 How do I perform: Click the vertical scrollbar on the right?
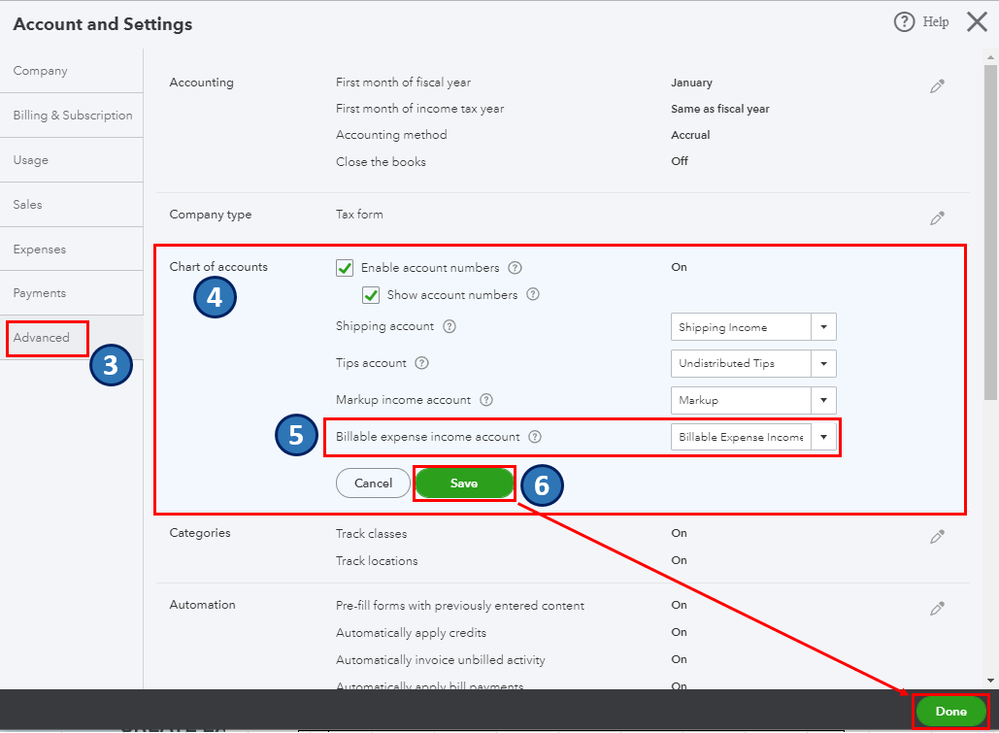[x=991, y=250]
